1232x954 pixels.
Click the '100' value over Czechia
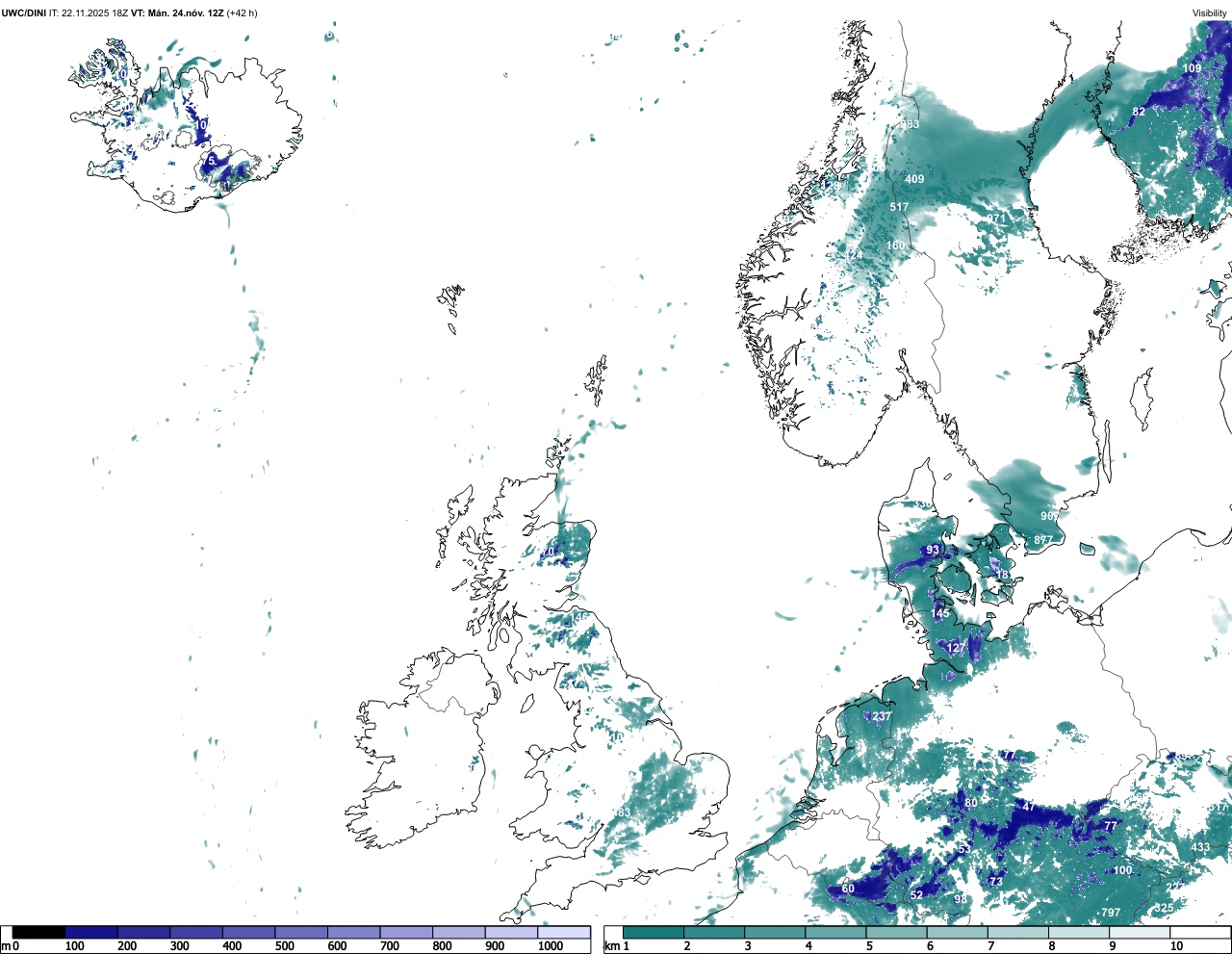[x=1122, y=870]
